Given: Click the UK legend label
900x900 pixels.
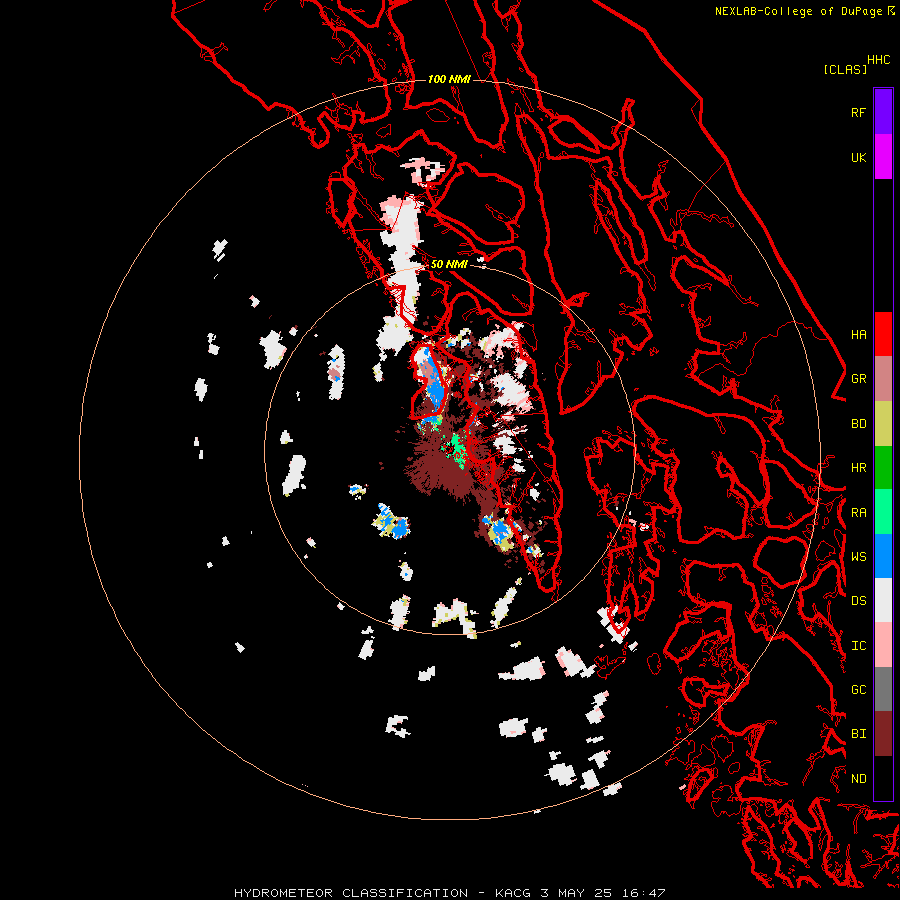Looking at the screenshot, I should pos(858,157).
